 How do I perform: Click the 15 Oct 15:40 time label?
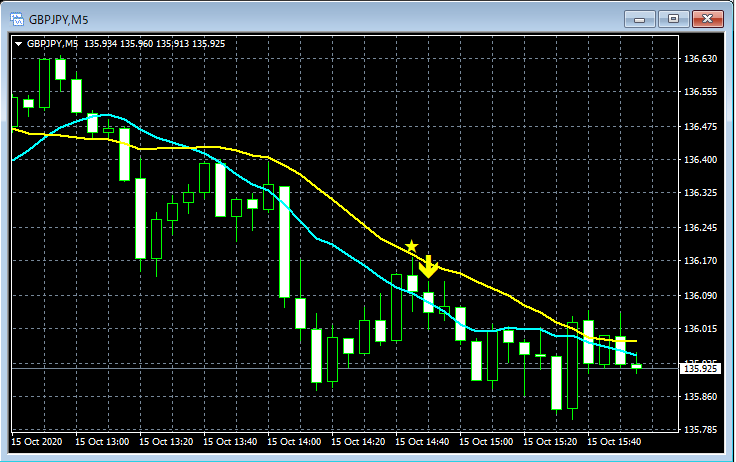click(614, 442)
